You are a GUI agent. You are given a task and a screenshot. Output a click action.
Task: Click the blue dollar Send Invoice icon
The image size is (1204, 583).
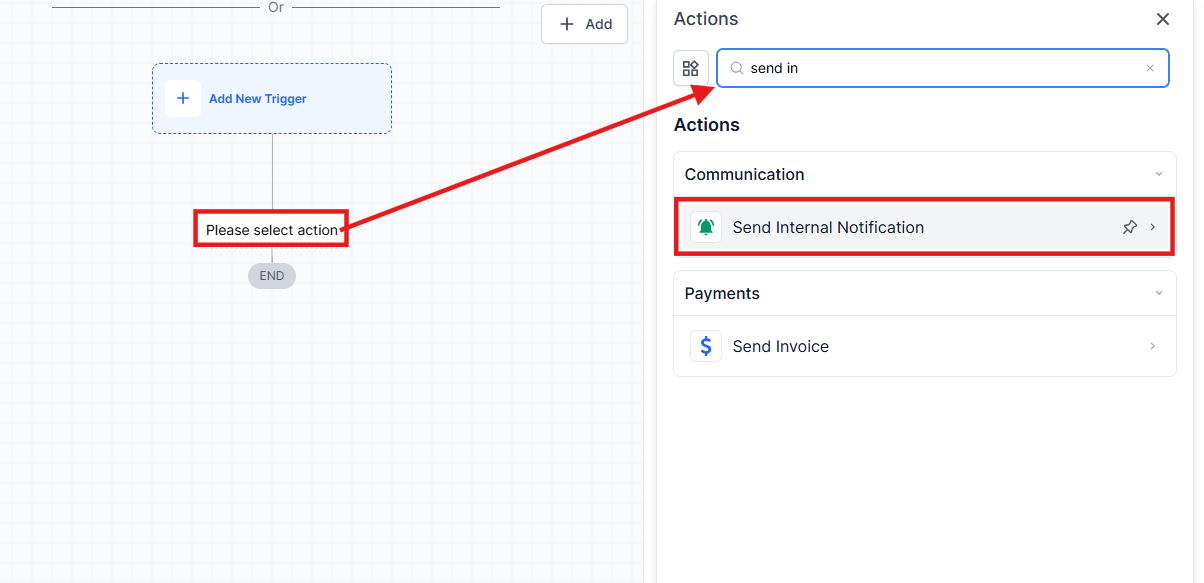[x=706, y=346]
